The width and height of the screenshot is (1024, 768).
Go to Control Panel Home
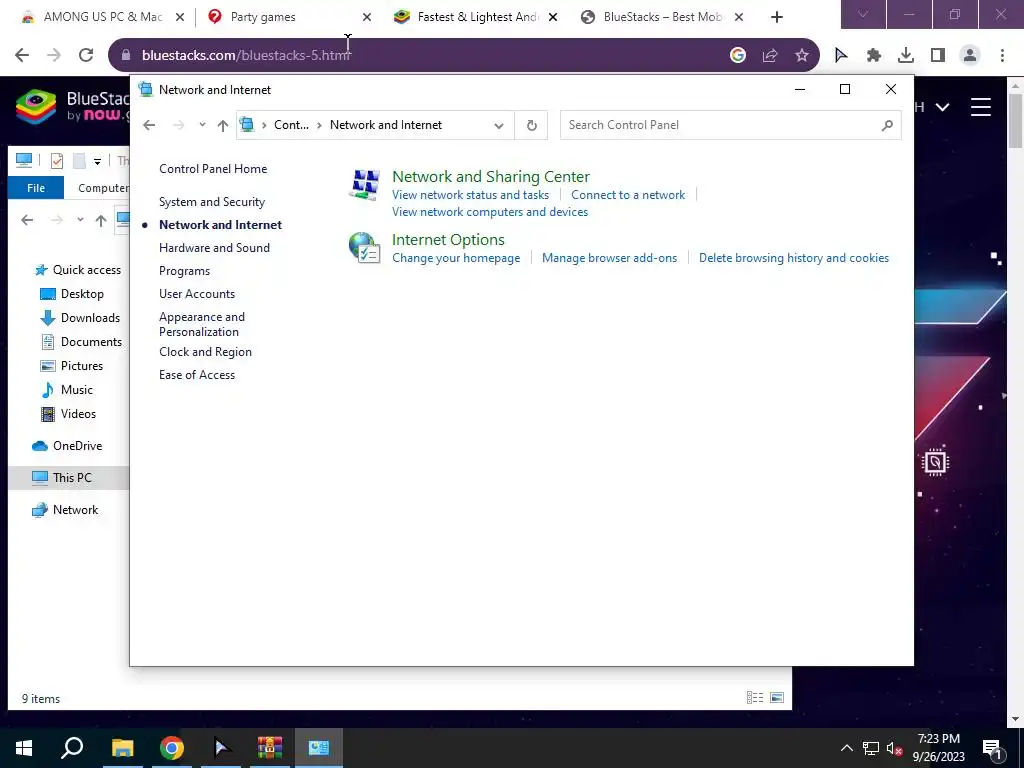tap(213, 168)
